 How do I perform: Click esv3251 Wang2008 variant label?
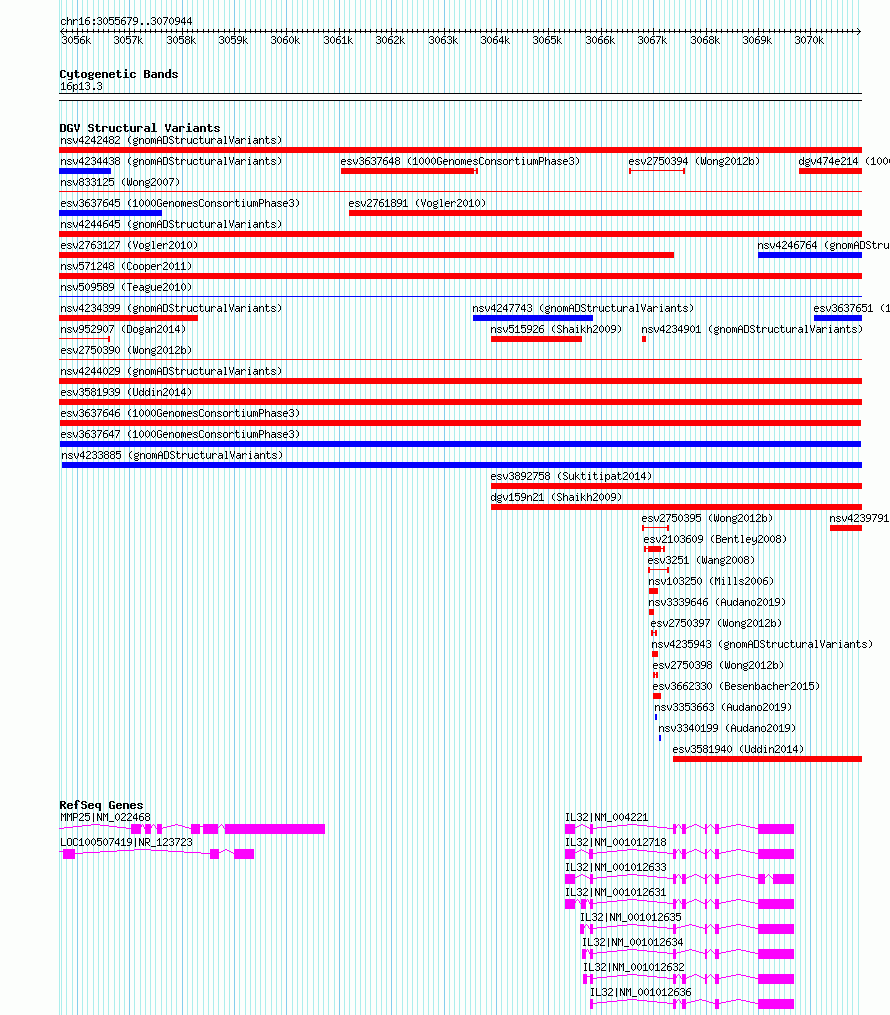pos(701,561)
